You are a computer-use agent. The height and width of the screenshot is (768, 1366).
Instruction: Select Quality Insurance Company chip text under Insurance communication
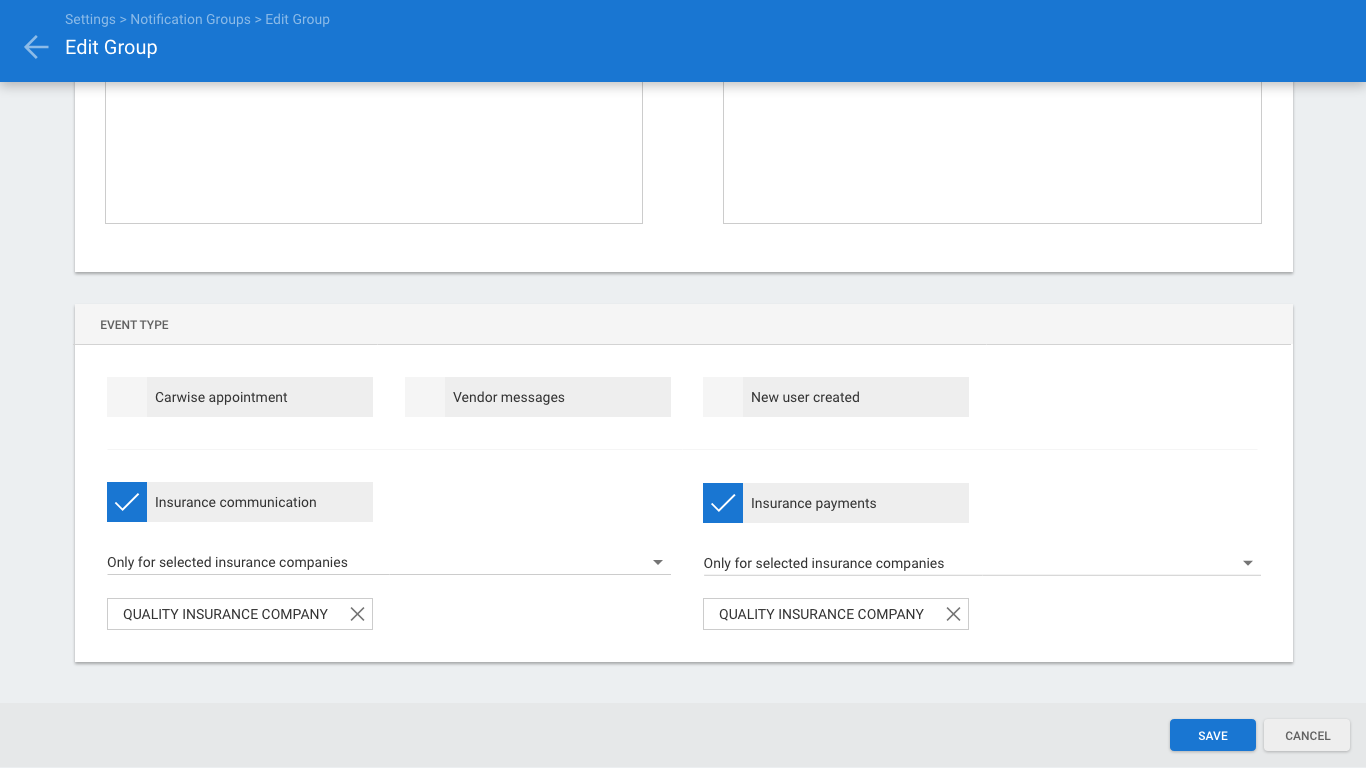[x=225, y=614]
